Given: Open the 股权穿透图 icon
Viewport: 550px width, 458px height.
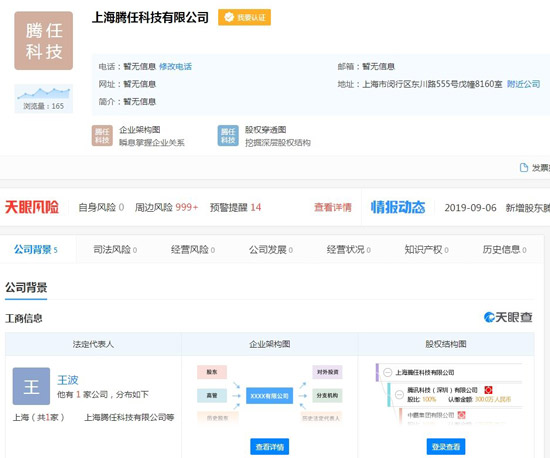Looking at the screenshot, I should pos(228,136).
